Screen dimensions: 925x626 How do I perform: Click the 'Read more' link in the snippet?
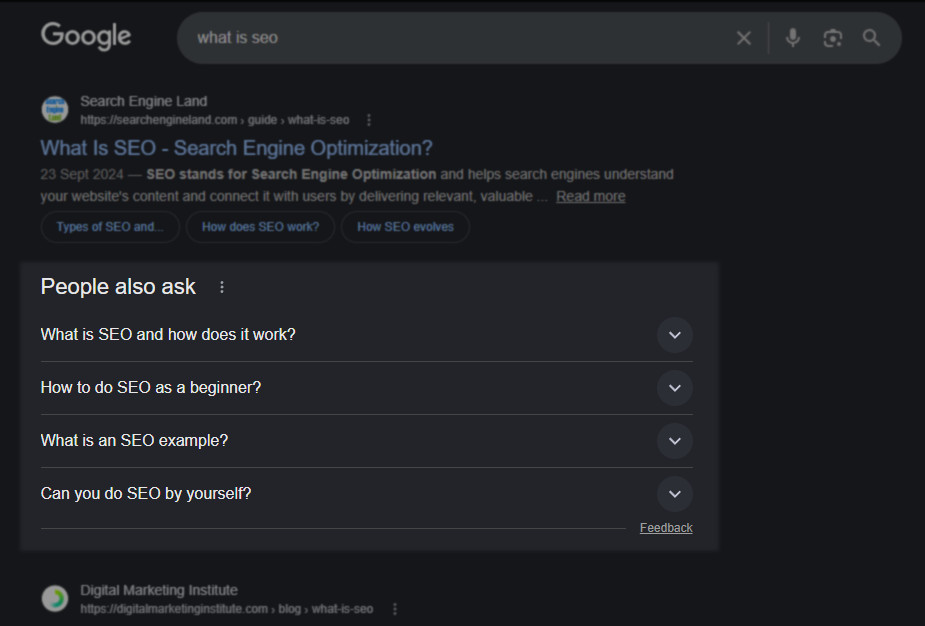[590, 196]
